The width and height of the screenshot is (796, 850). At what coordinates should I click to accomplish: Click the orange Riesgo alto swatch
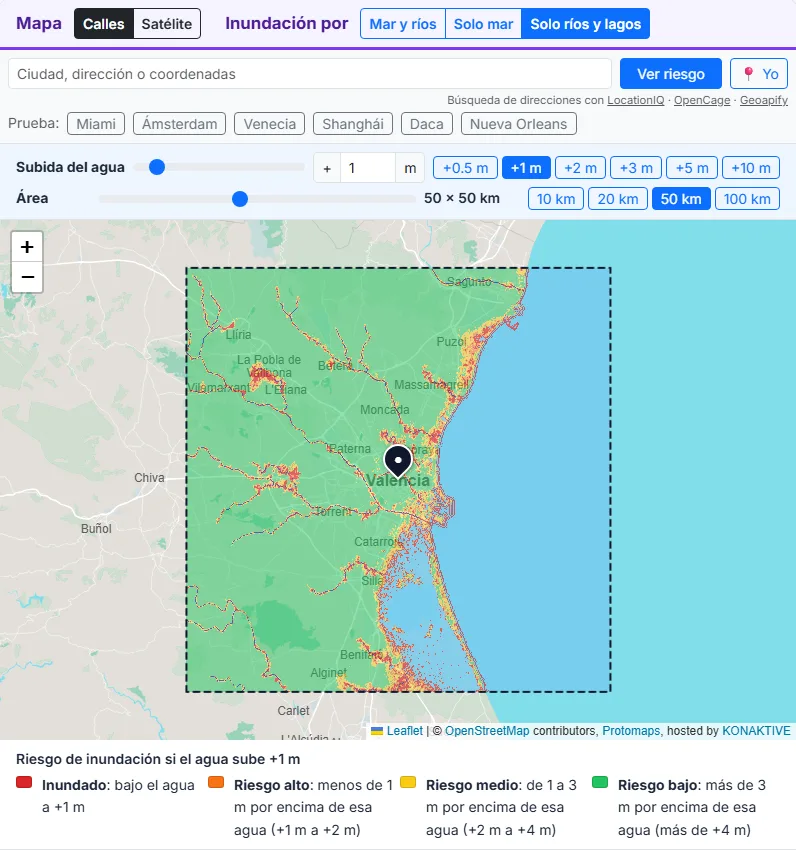216,782
